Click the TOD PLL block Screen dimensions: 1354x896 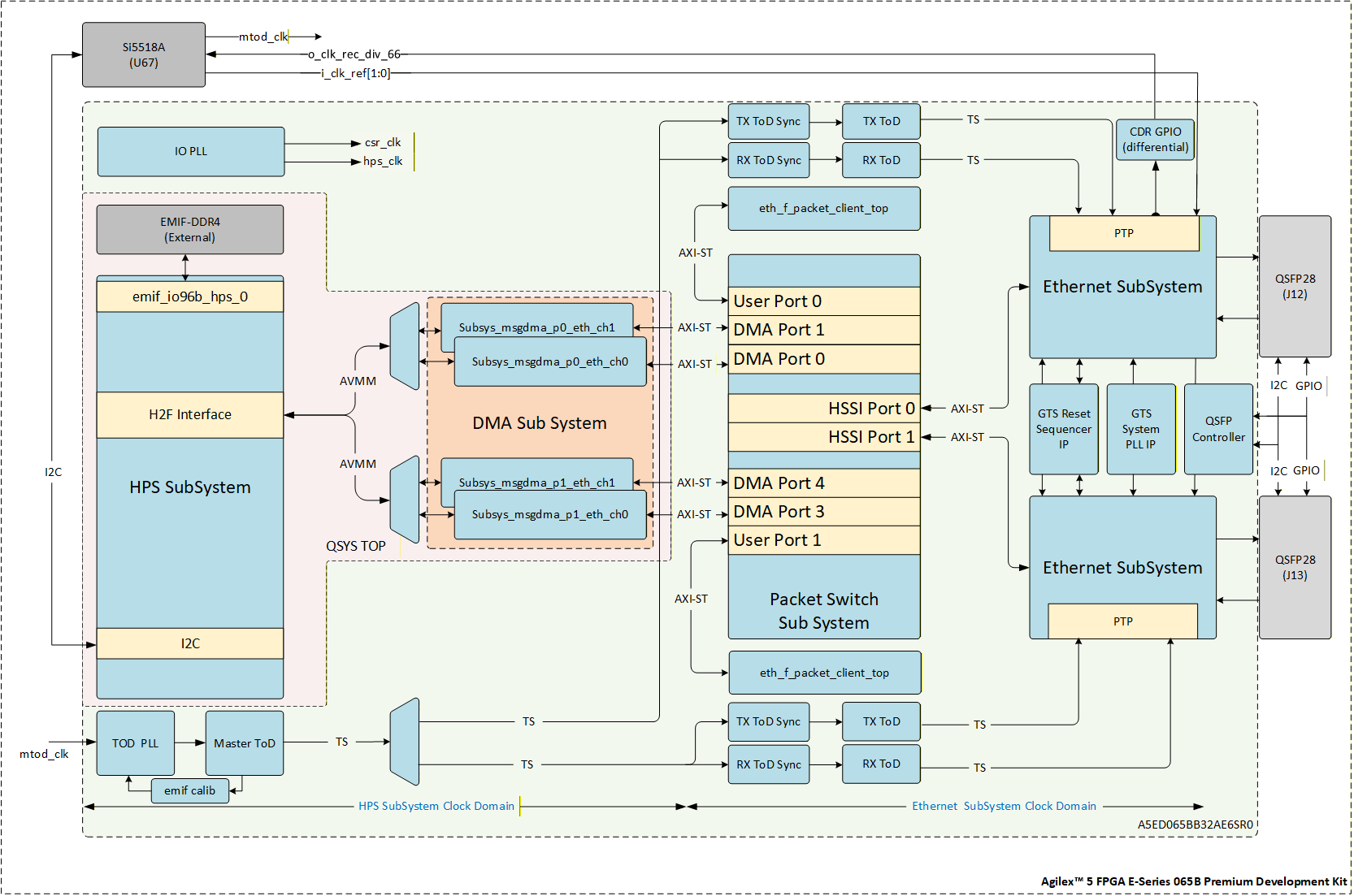pos(135,743)
